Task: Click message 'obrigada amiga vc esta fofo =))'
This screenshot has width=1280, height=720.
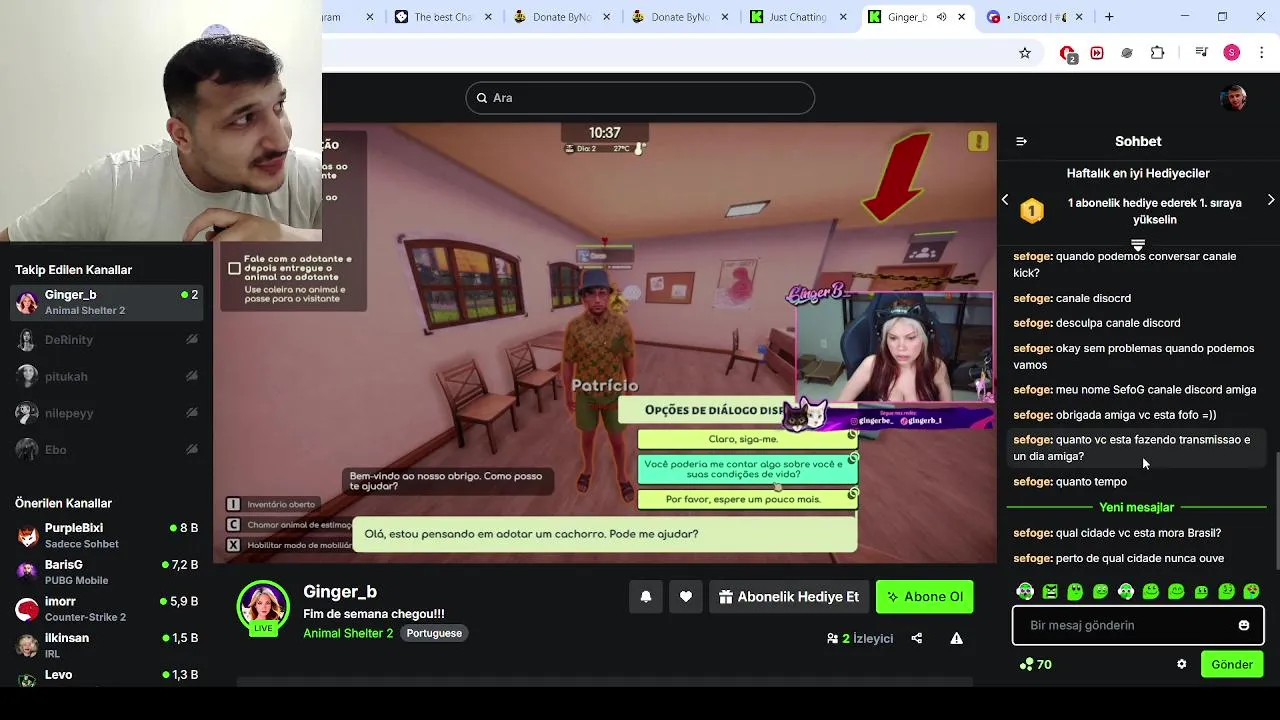Action: tap(1136, 415)
